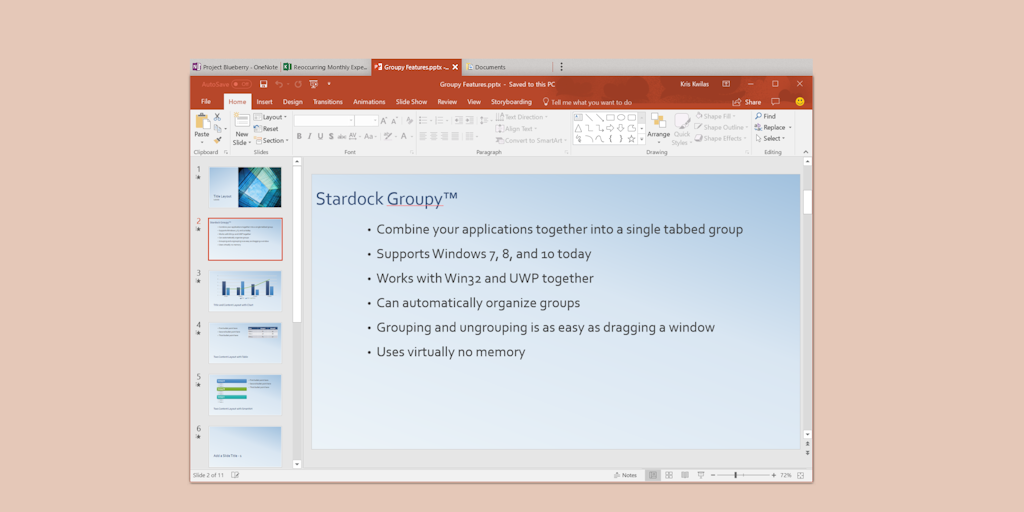Click the smiley feedback icon
The image size is (1024, 512).
click(800, 102)
